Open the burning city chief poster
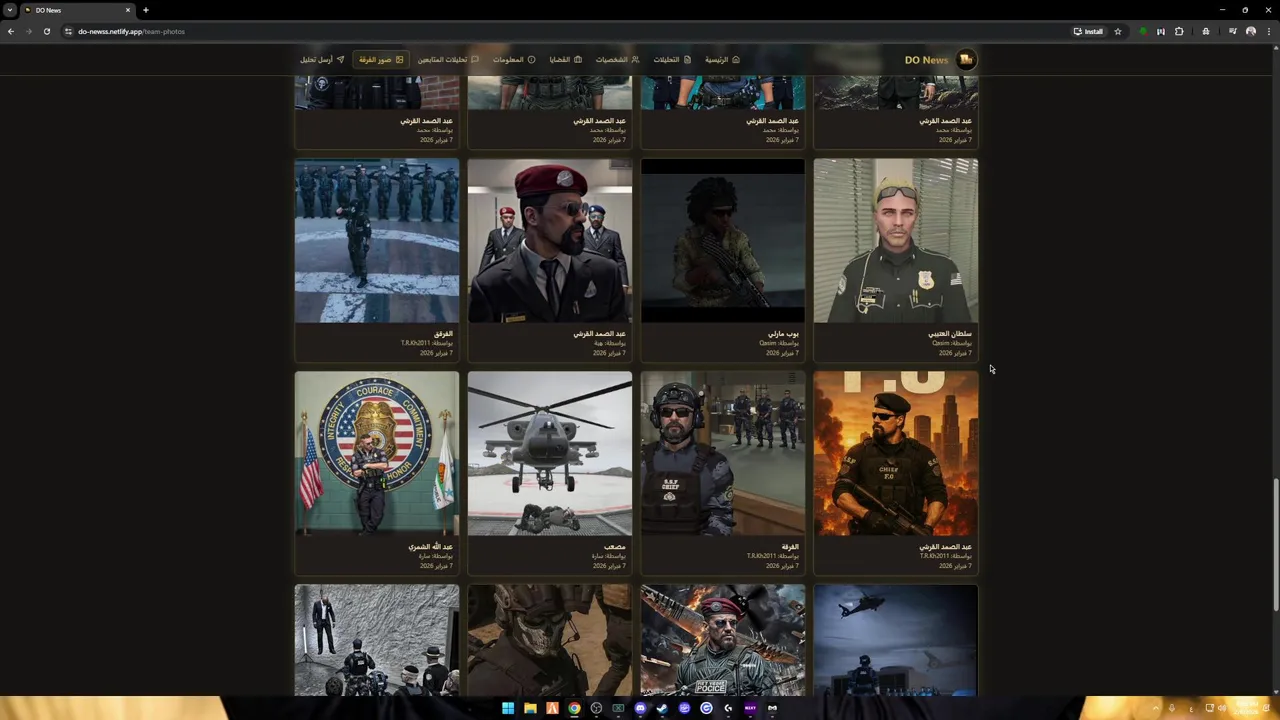The image size is (1280, 720). click(896, 454)
